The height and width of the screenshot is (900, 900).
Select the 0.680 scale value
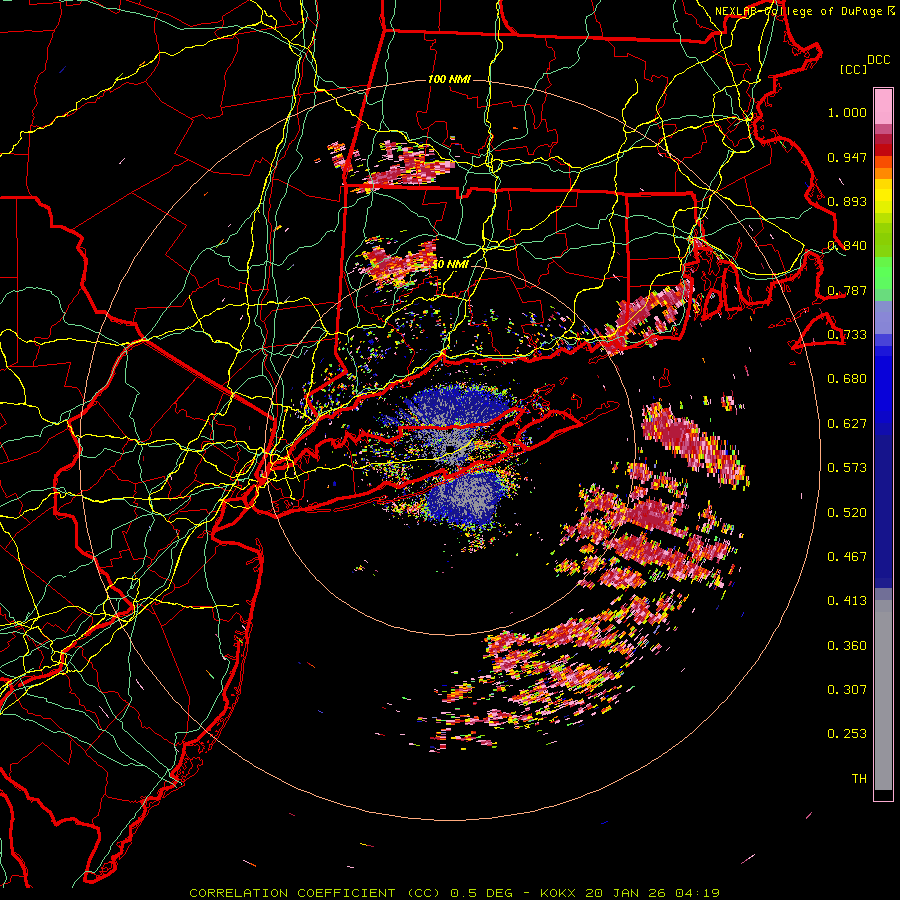(847, 379)
